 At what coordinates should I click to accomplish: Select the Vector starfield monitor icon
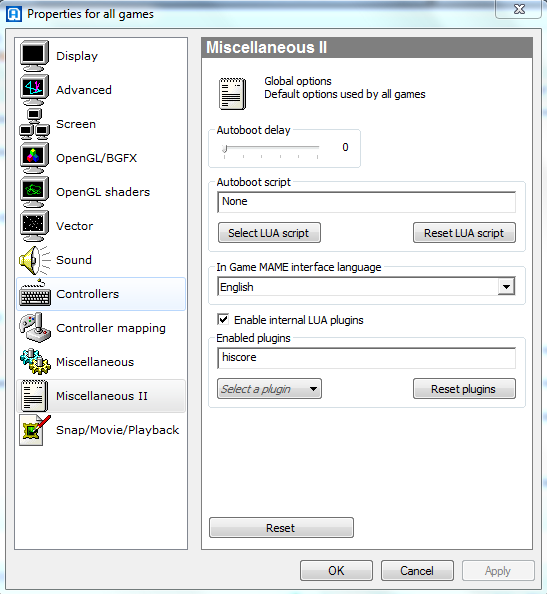coord(34,226)
